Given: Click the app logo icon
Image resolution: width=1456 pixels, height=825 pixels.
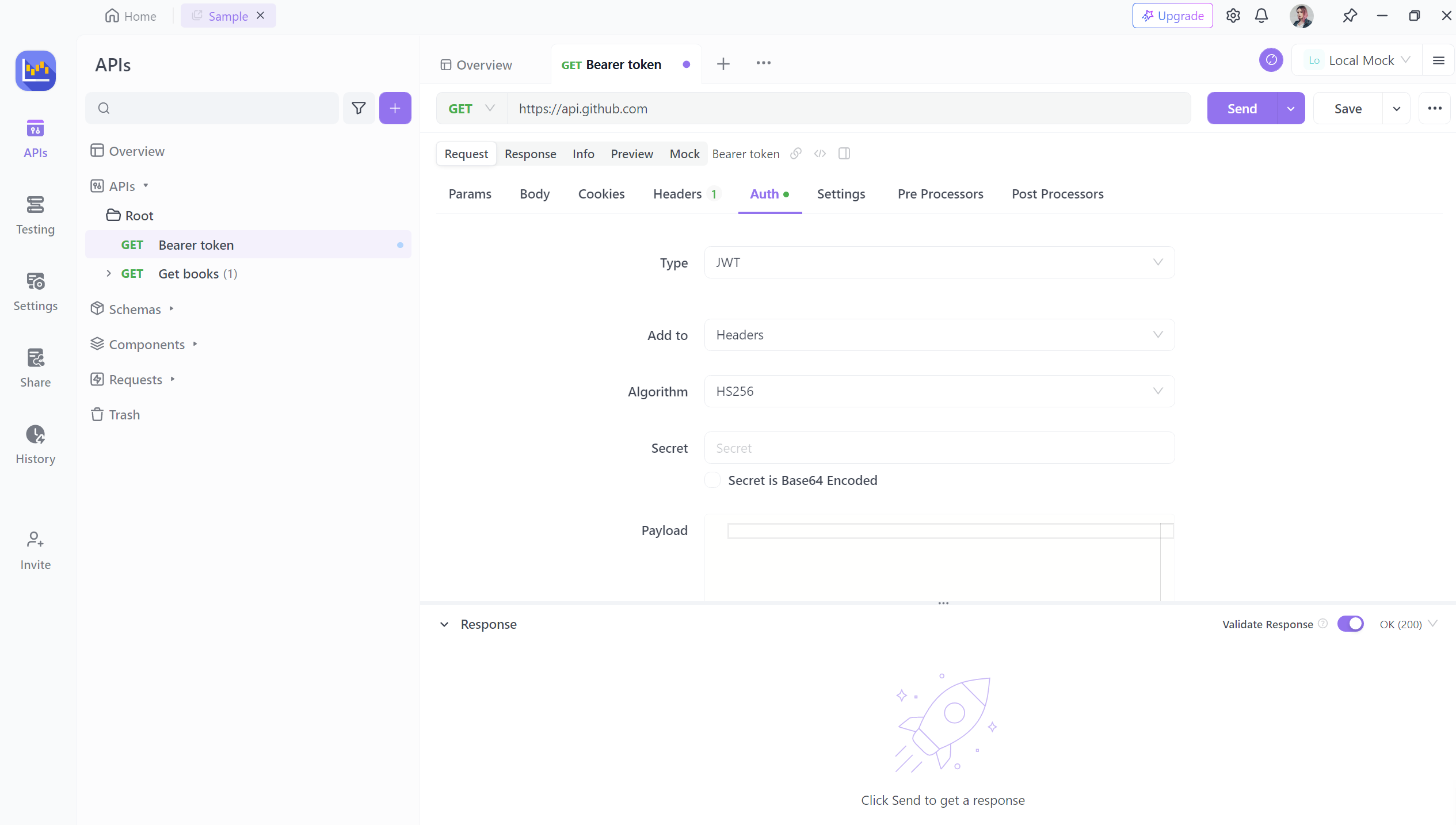Looking at the screenshot, I should [36, 71].
